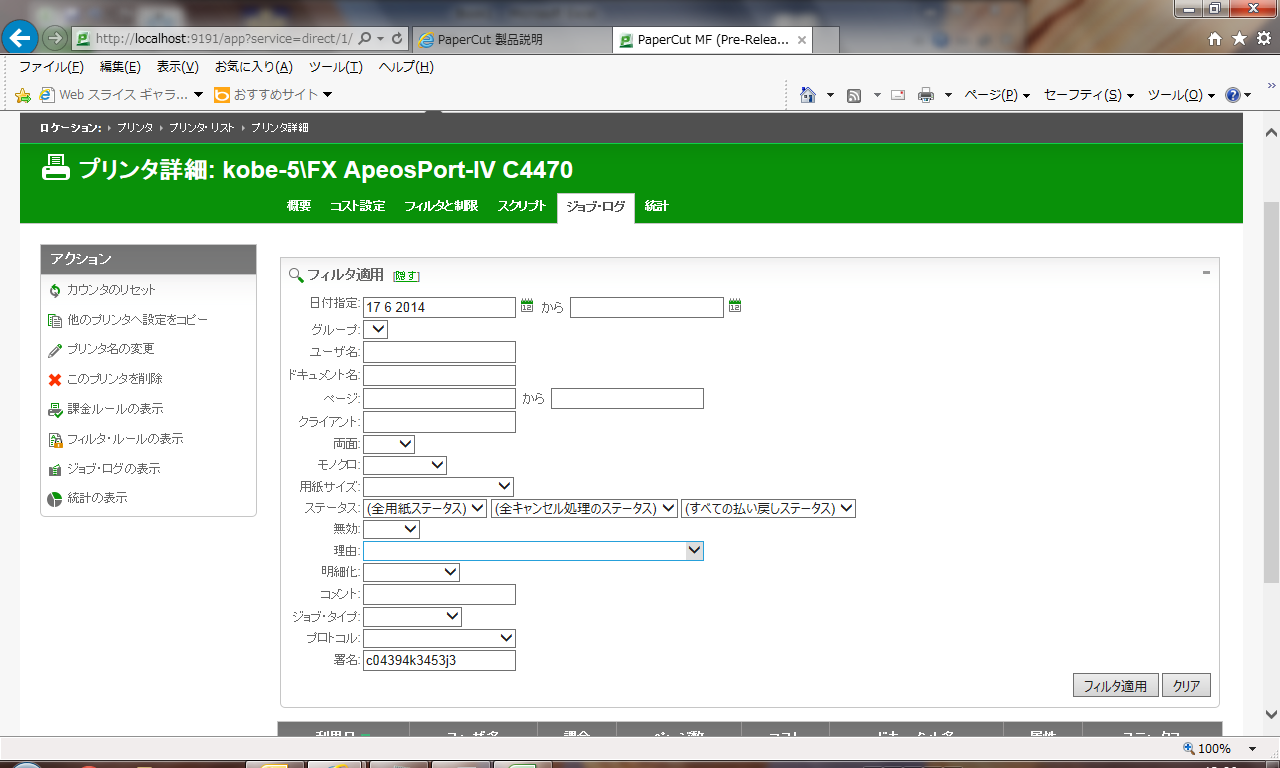This screenshot has height=768, width=1280.
Task: Open the end date calendar icon
Action: [x=735, y=306]
